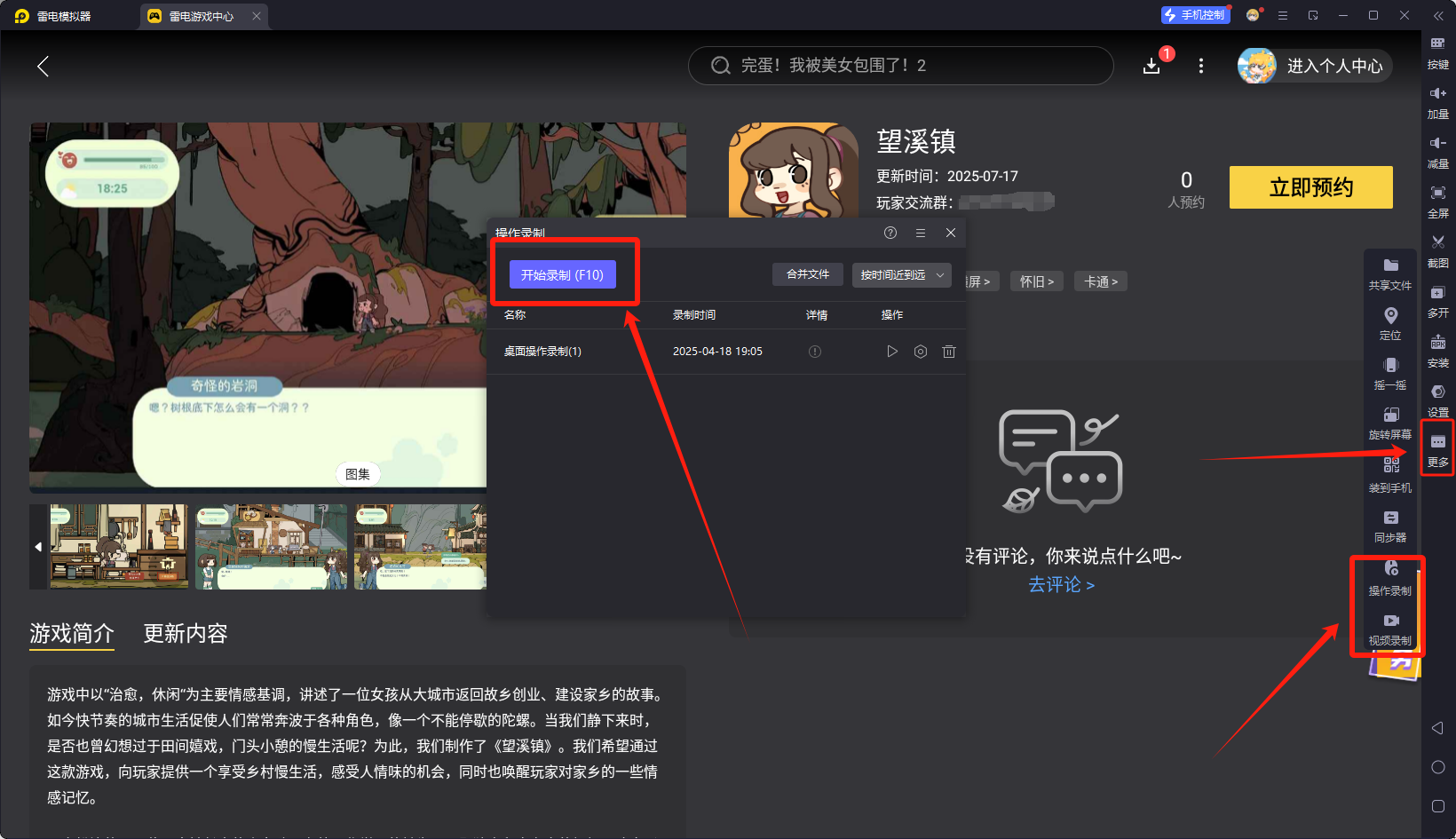Take a screenshot with 截图
Image resolution: width=1456 pixels, height=839 pixels.
click(1438, 252)
